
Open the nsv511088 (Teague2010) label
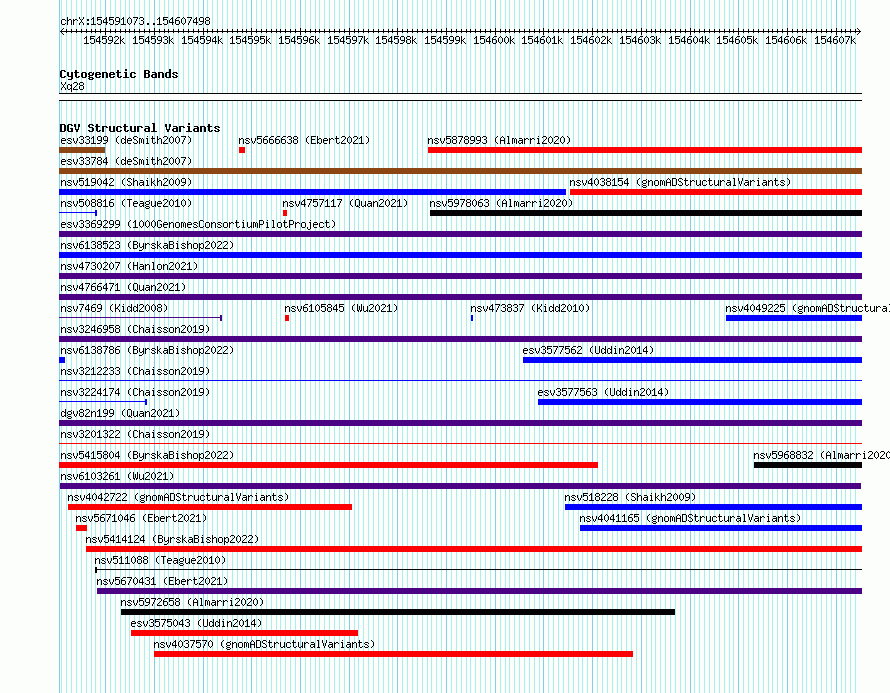point(160,560)
